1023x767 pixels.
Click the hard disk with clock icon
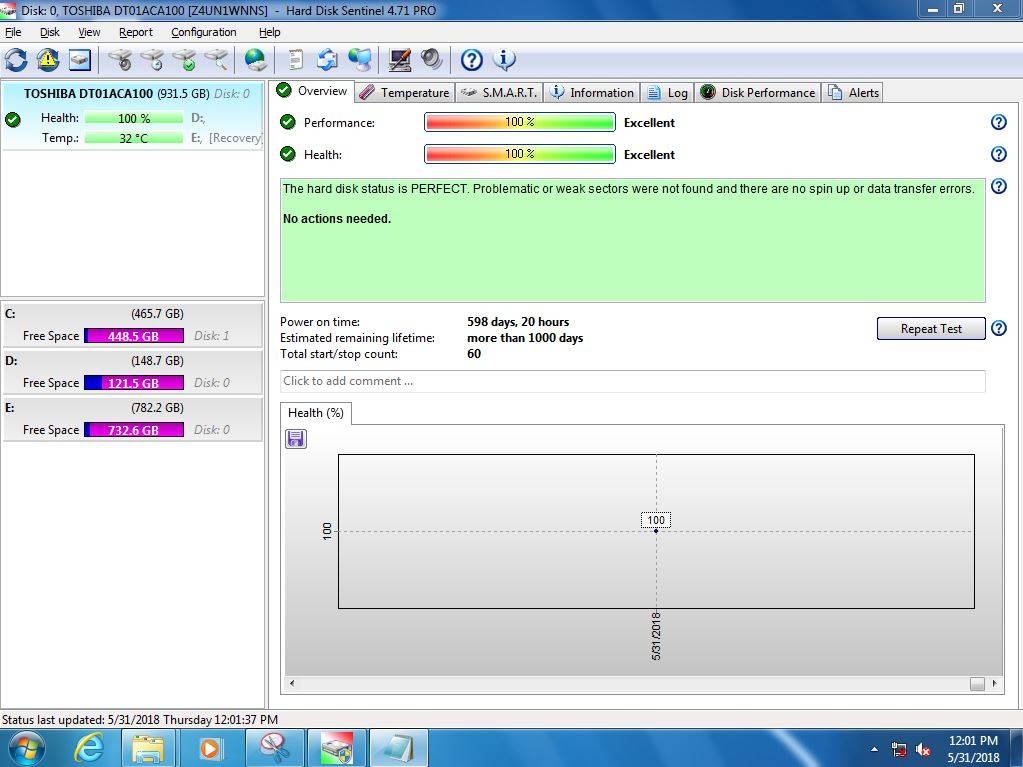pyautogui.click(x=152, y=60)
